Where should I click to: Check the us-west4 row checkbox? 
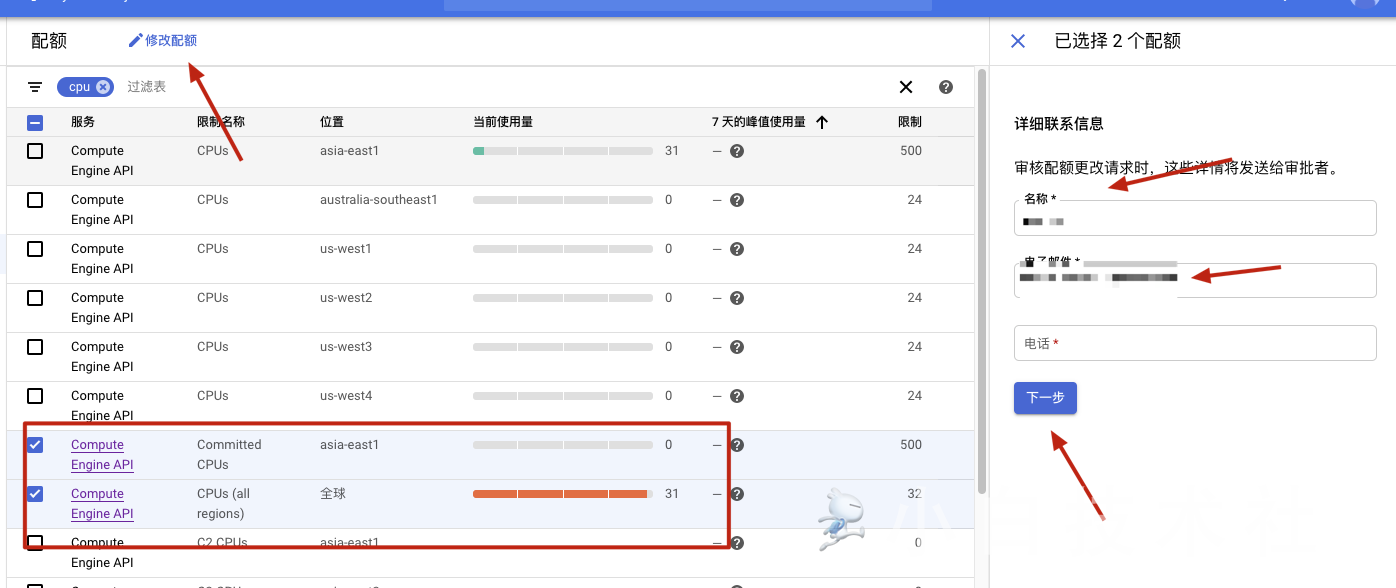[35, 396]
